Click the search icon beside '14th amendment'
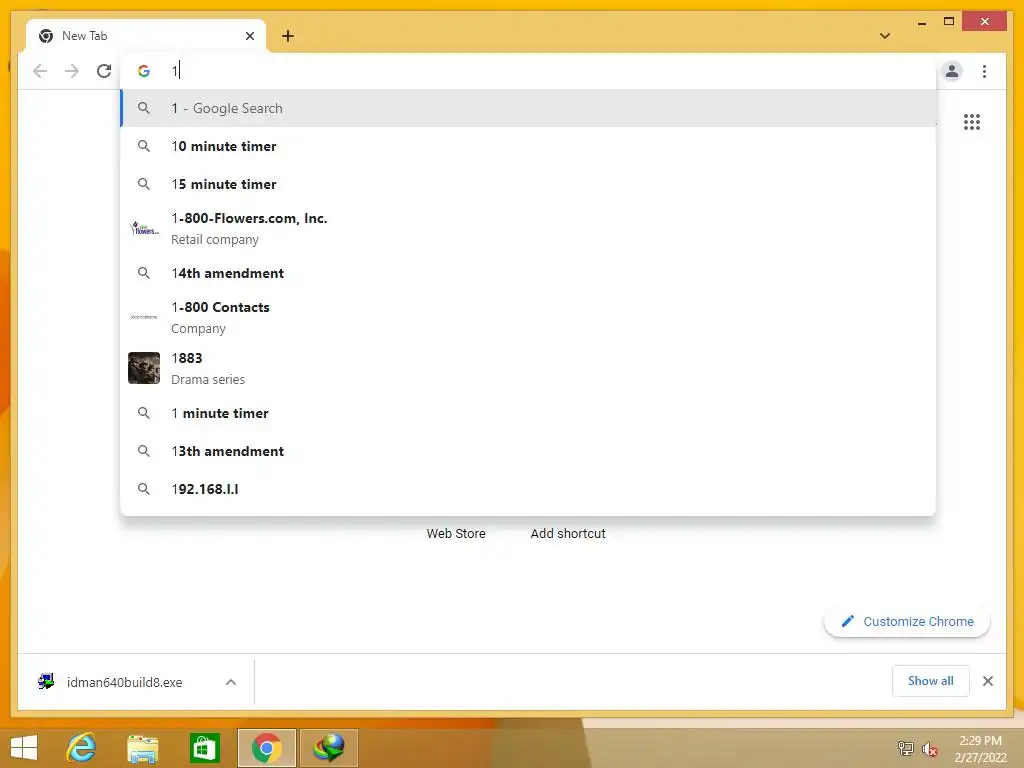 (x=144, y=273)
